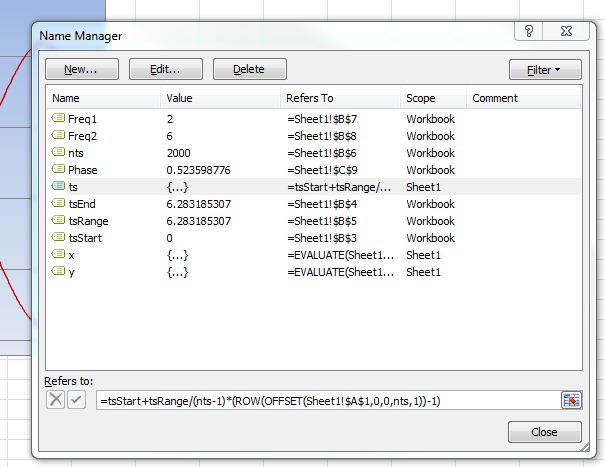Close the Name Manager with Close button
This screenshot has width=605, height=467.
(544, 433)
